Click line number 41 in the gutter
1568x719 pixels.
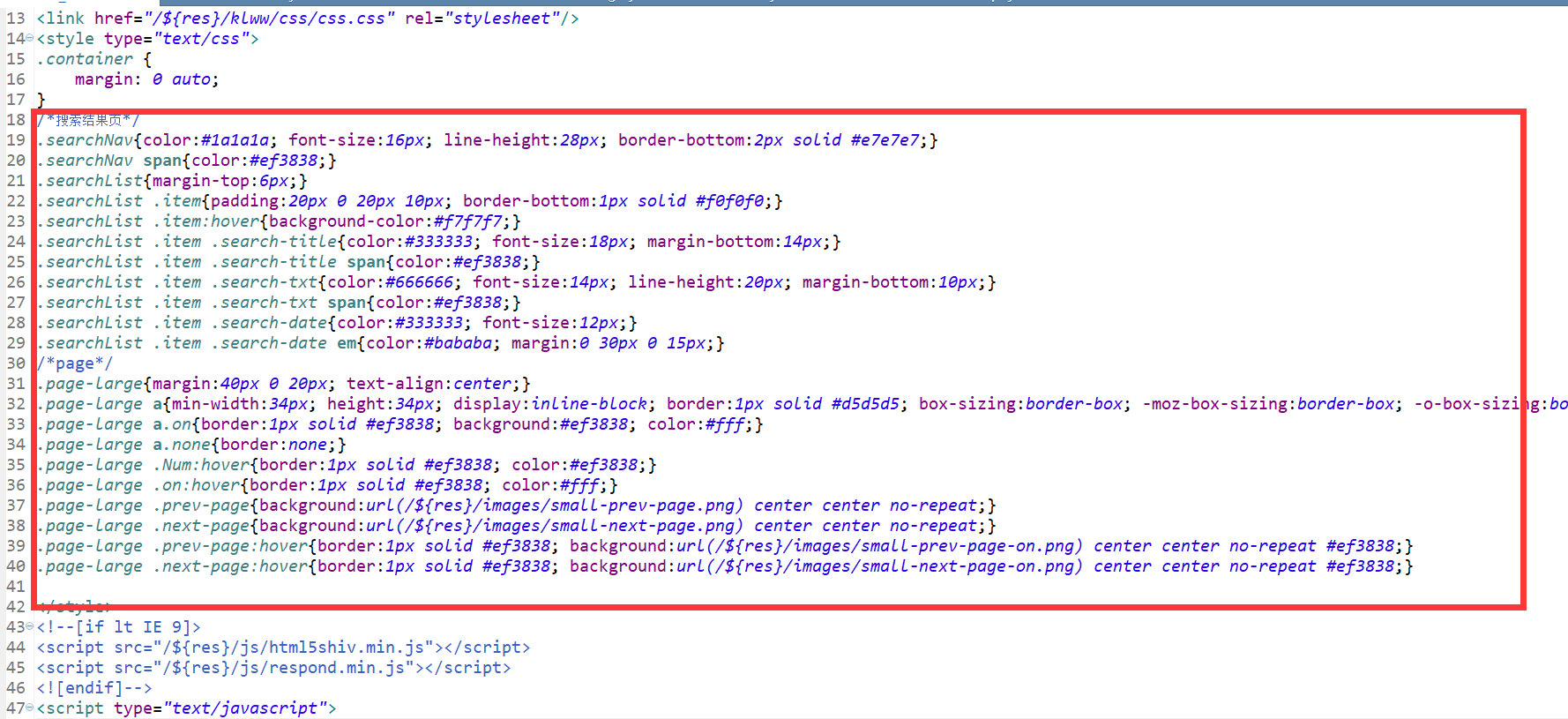coord(16,587)
